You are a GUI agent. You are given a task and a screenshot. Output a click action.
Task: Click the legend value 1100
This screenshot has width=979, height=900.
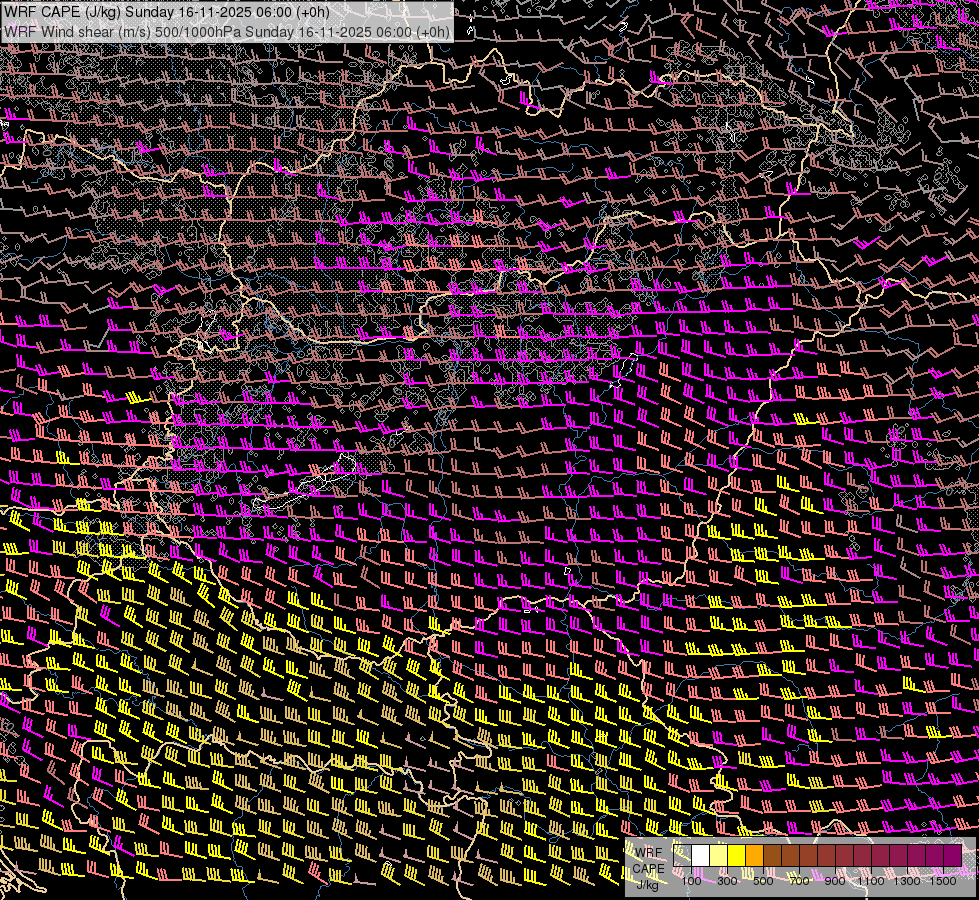870,881
